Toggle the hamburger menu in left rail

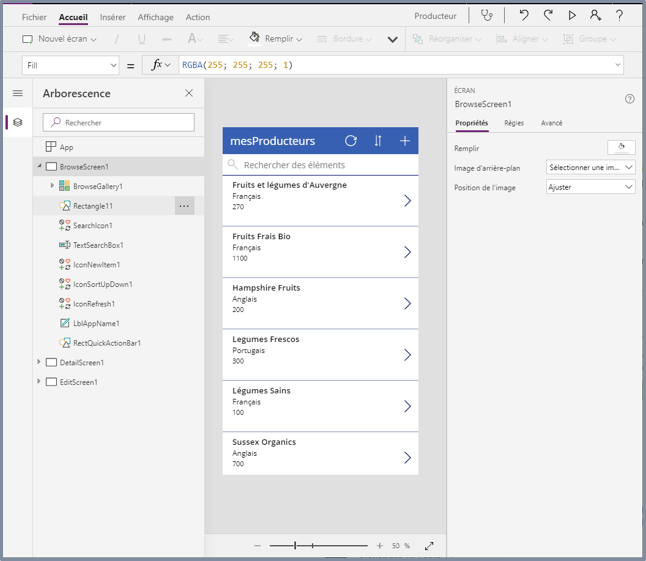click(18, 94)
